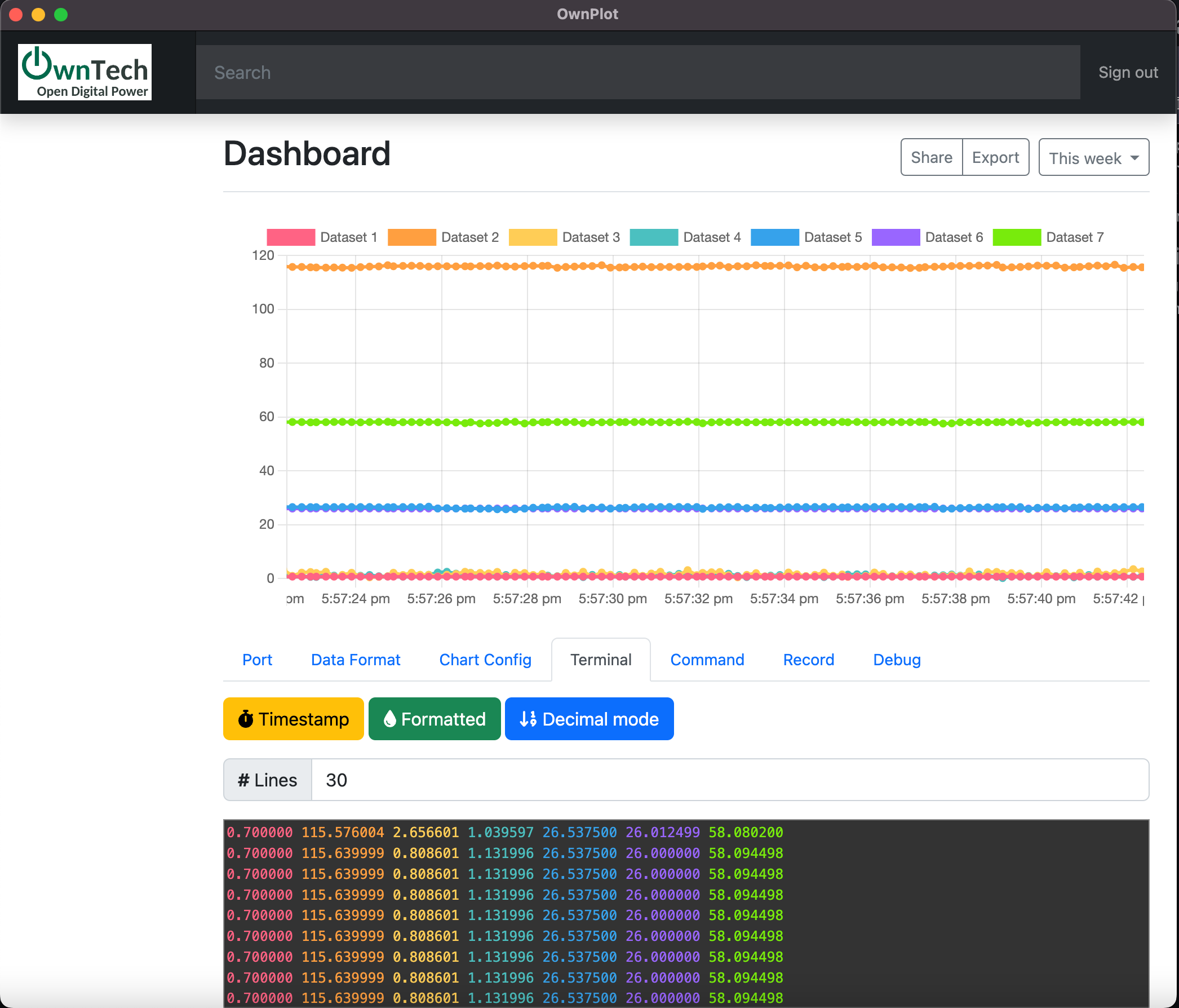Click the sort-numeric icon on Decimal mode
Viewport: 1179px width, 1008px height.
click(x=528, y=719)
